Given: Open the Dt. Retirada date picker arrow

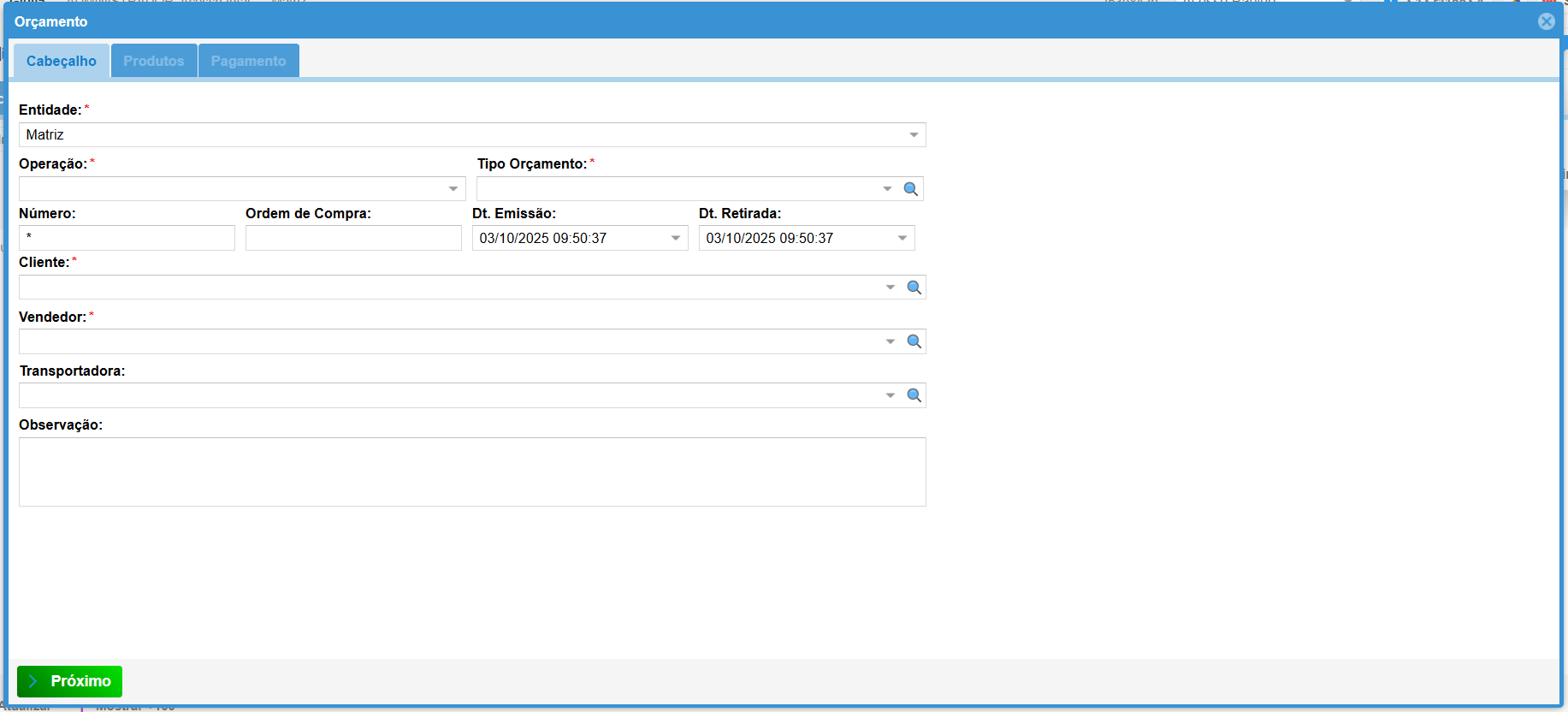Looking at the screenshot, I should pyautogui.click(x=902, y=239).
